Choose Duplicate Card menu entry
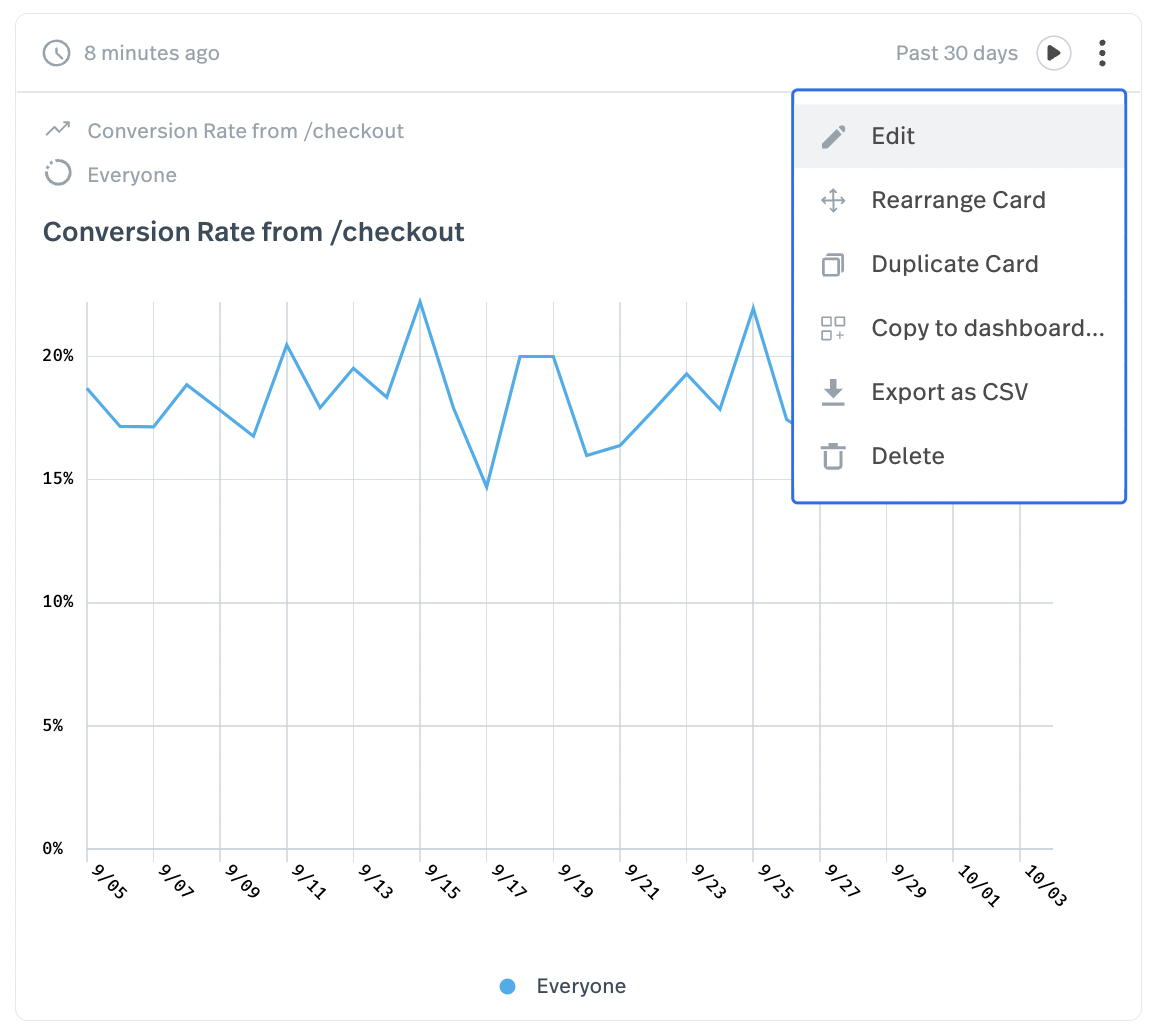This screenshot has width=1158, height=1034. (954, 265)
